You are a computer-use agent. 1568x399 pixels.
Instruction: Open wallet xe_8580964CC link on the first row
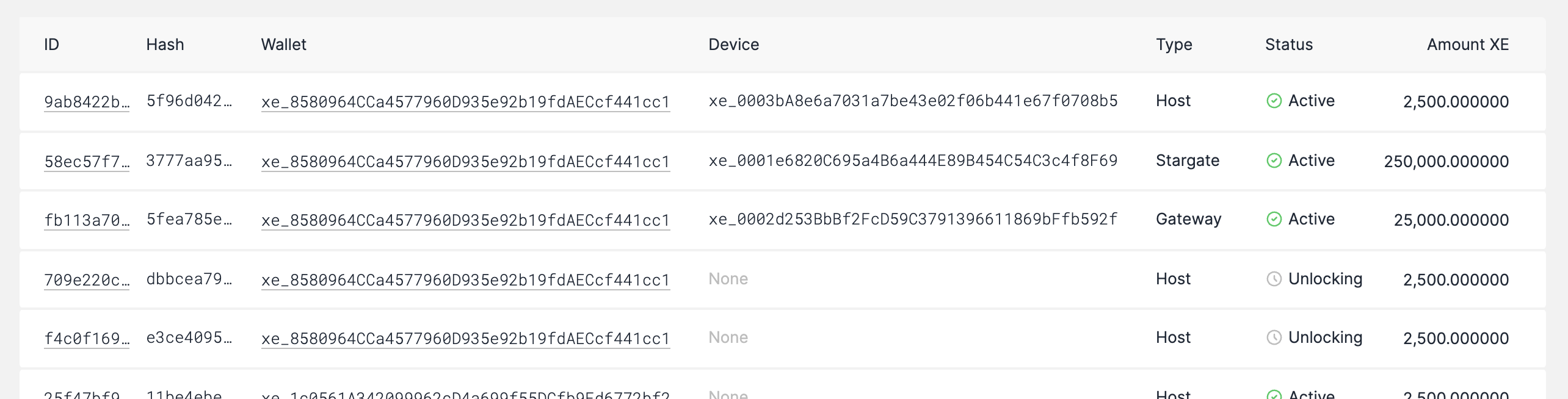(x=465, y=102)
